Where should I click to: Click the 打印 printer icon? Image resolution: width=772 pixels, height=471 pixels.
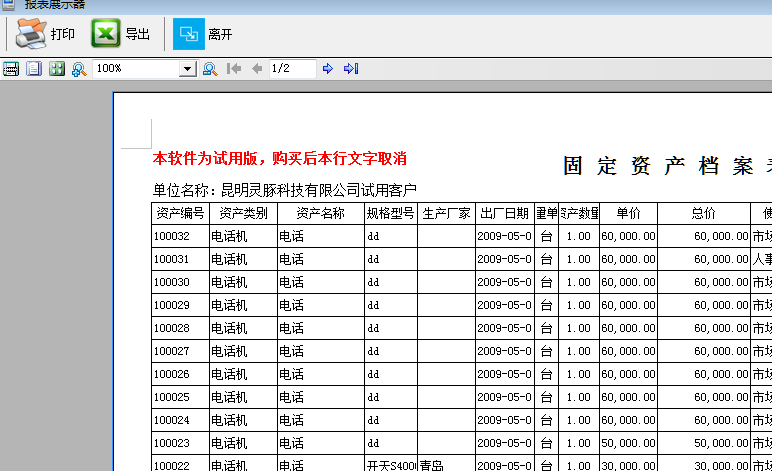tap(31, 34)
